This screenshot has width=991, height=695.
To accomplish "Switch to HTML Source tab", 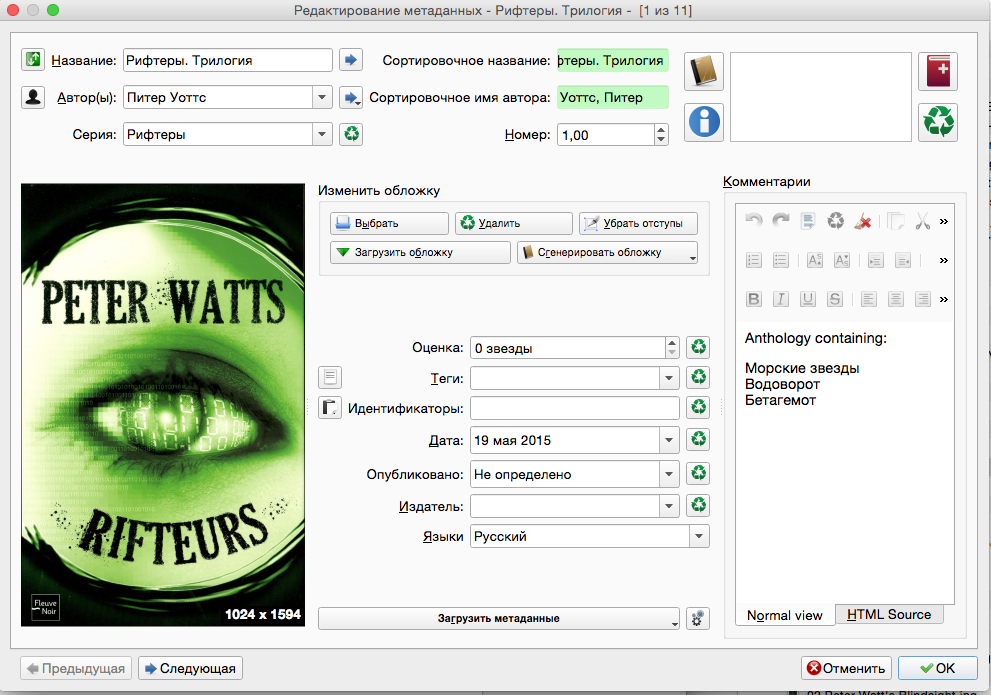I will pos(889,614).
